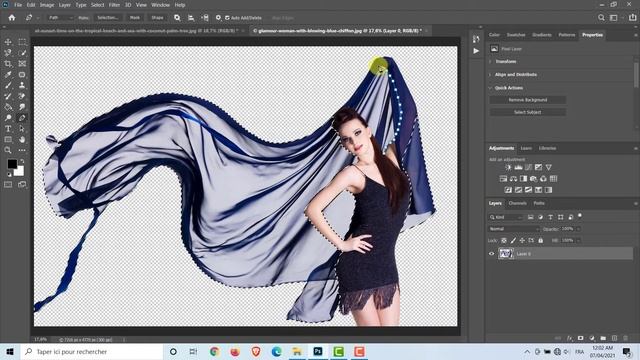
Task: Select the Horizontal Type tool
Action: click(x=8, y=129)
